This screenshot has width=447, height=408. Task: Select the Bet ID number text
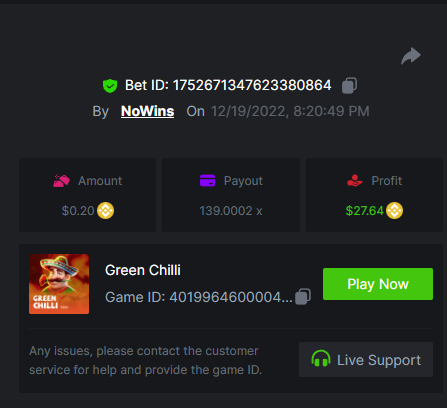click(x=252, y=85)
